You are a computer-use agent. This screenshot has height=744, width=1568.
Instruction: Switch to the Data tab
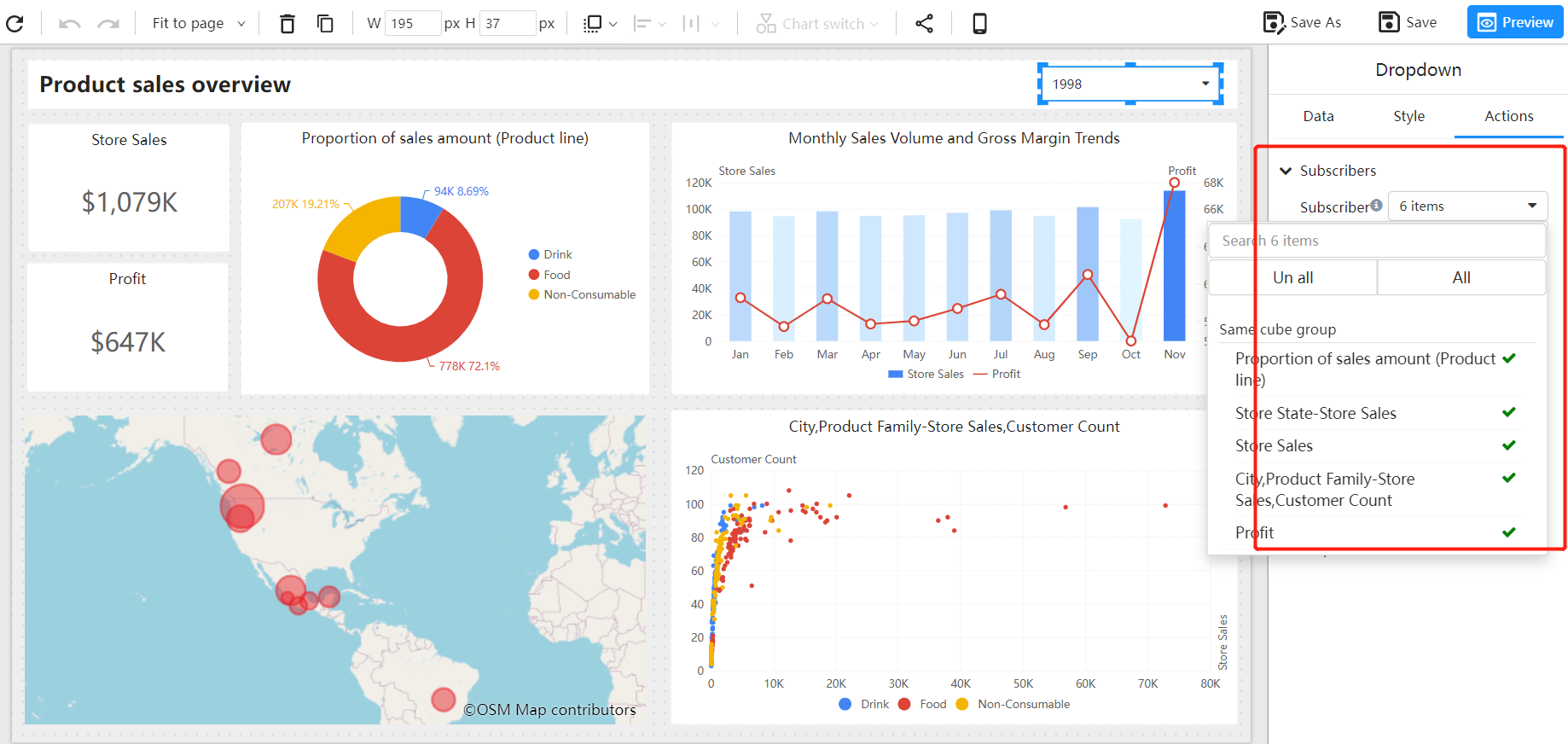[1318, 116]
